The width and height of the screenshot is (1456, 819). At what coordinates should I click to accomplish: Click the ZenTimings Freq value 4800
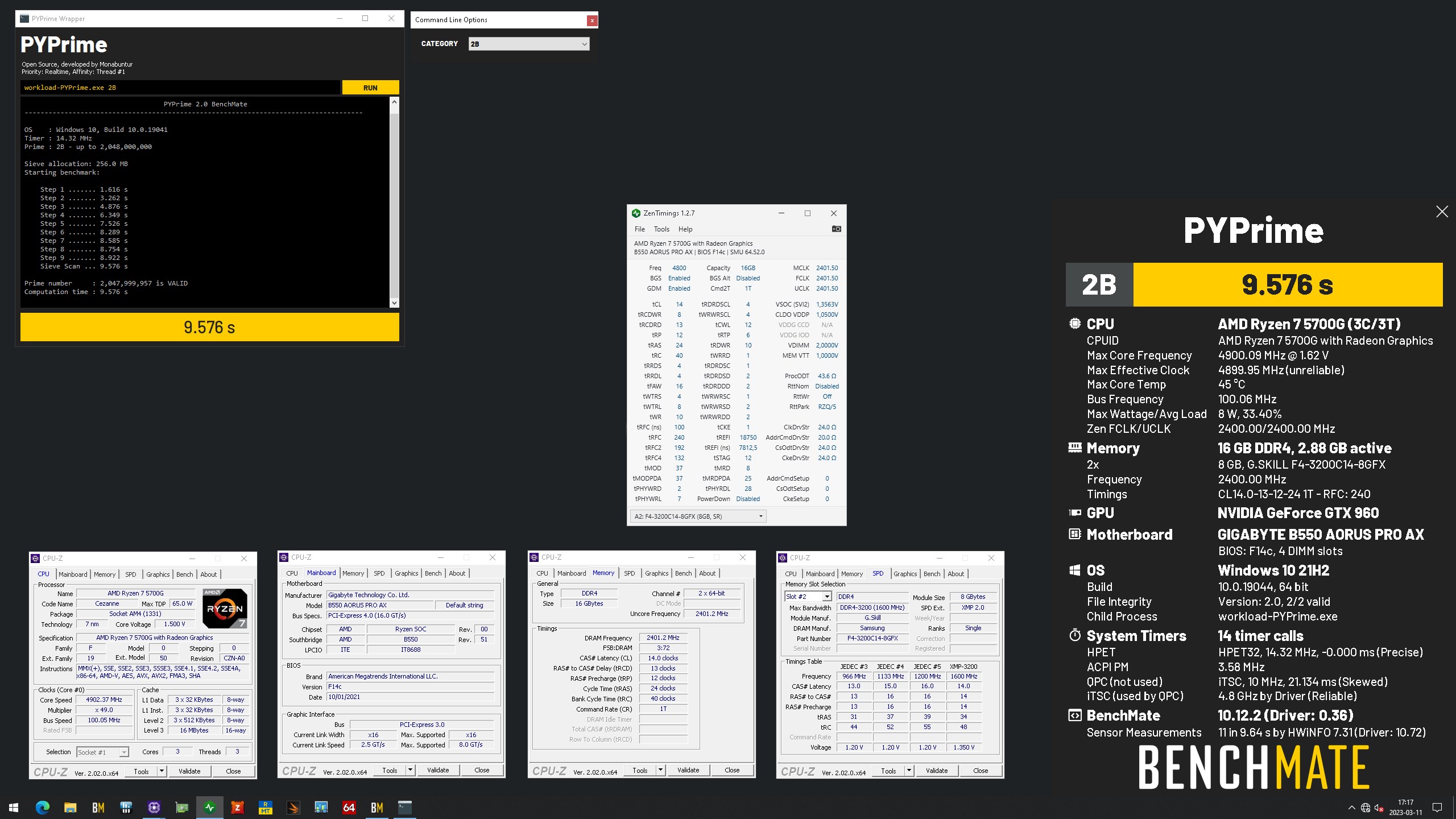tap(679, 268)
